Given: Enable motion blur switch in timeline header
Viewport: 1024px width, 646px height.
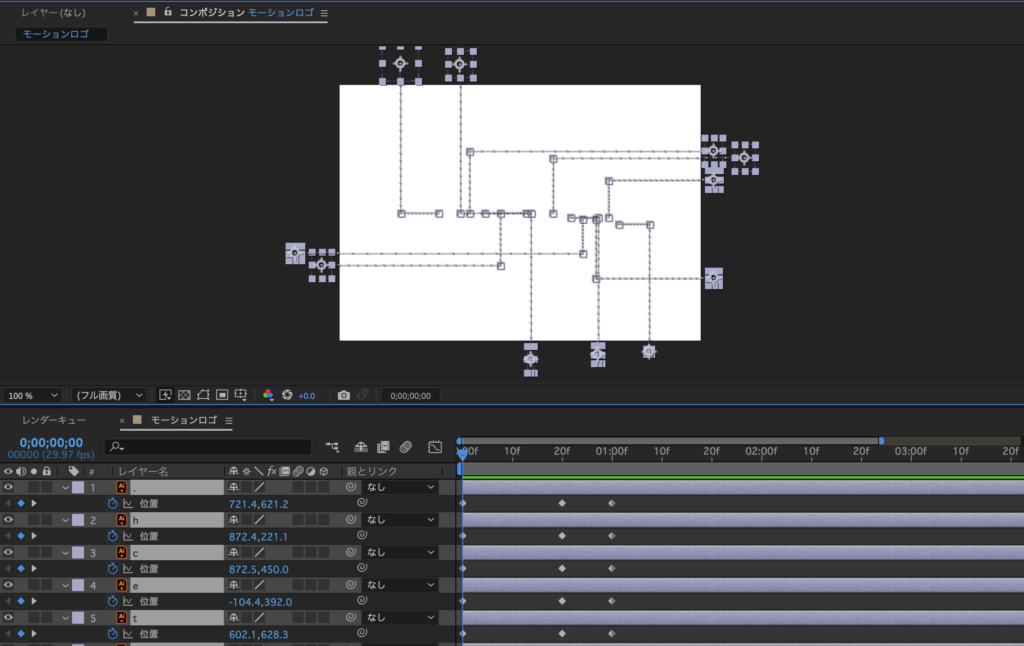Looking at the screenshot, I should (x=406, y=446).
